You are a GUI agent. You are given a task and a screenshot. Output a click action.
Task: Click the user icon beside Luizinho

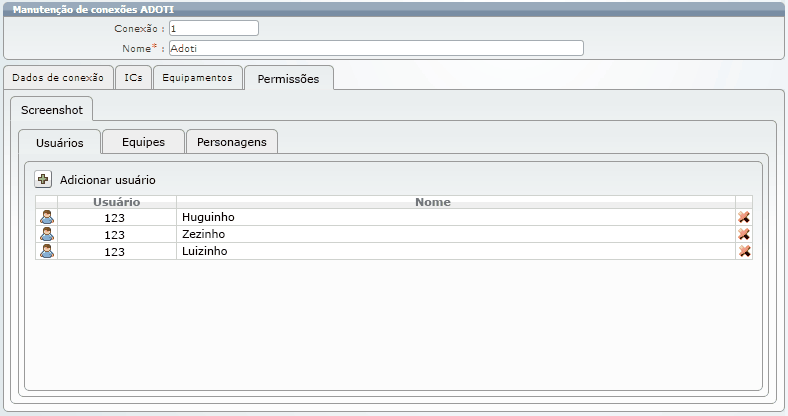click(x=46, y=251)
